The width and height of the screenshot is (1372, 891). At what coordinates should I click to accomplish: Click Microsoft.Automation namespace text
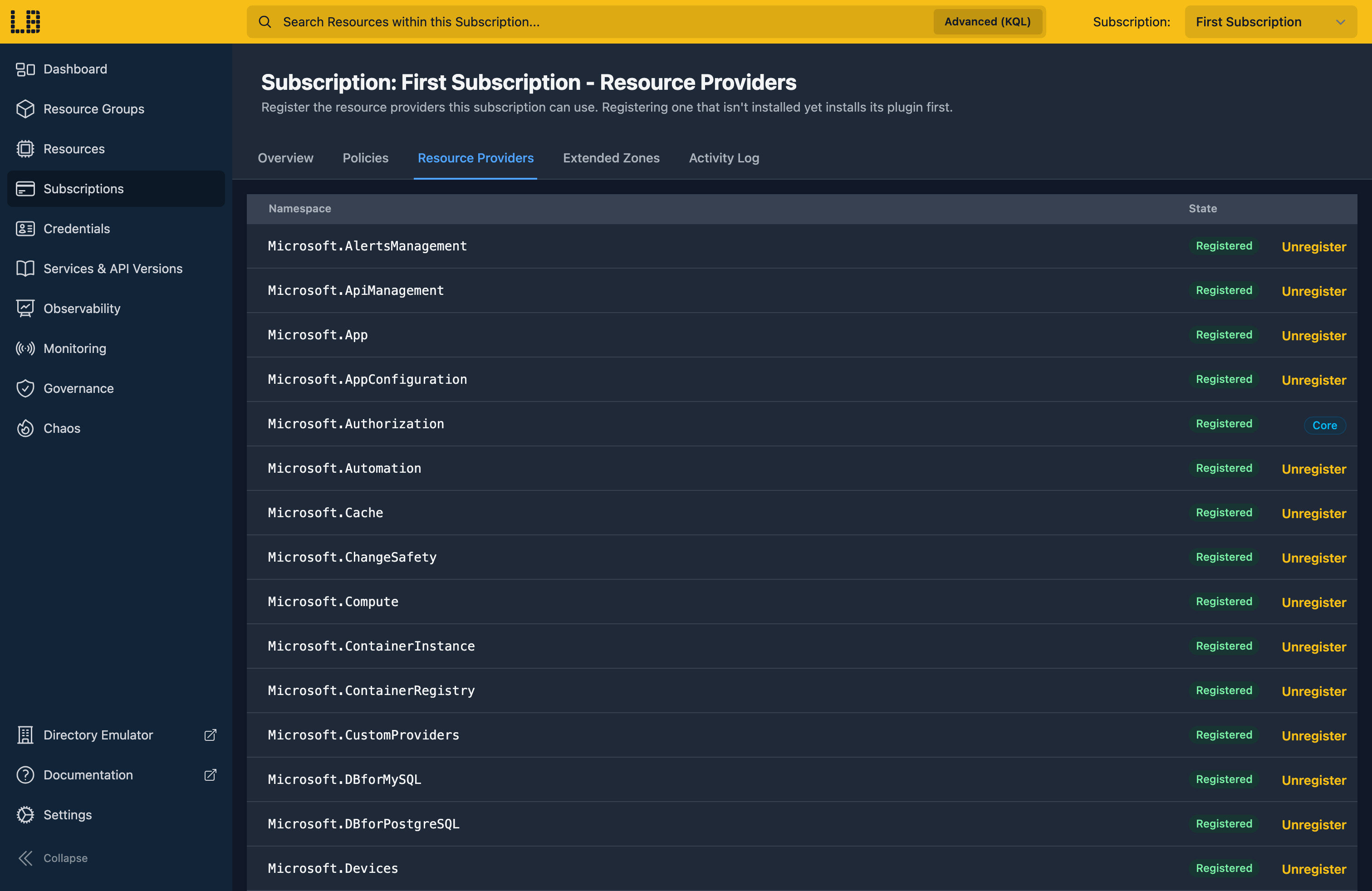click(x=344, y=468)
